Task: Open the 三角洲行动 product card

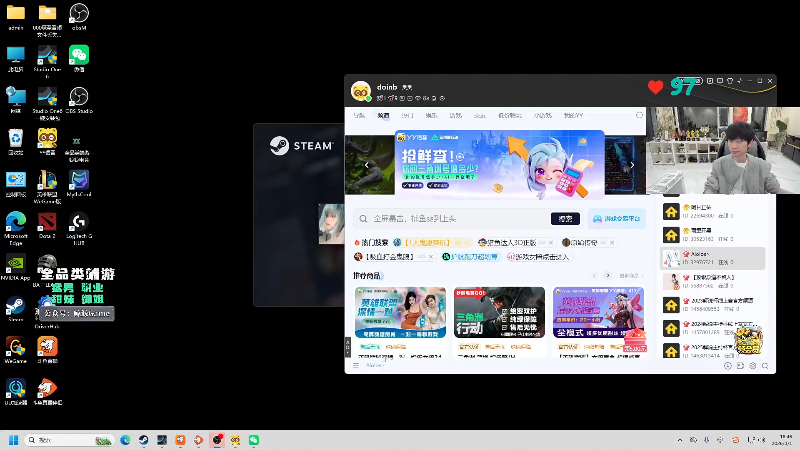Action: coord(499,321)
